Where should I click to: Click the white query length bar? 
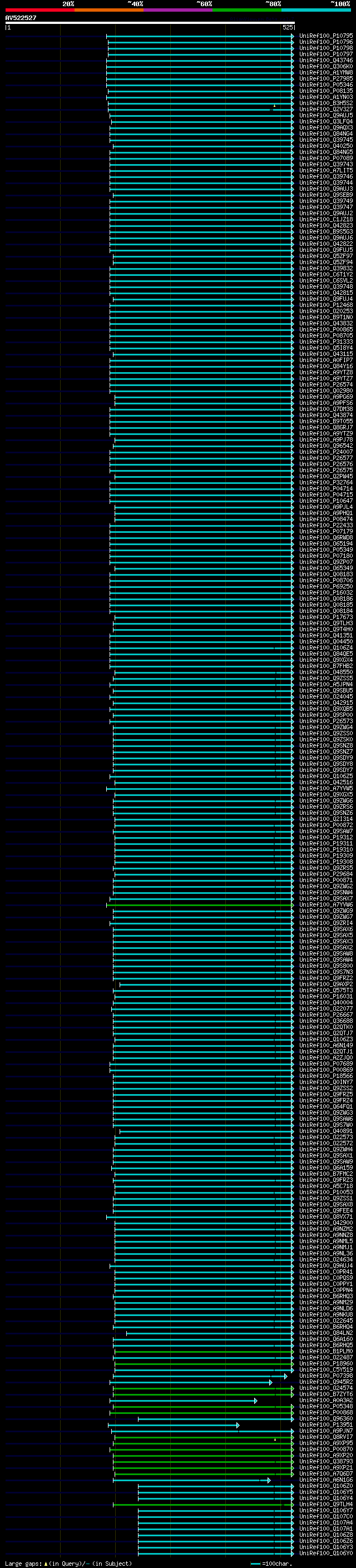click(x=150, y=22)
